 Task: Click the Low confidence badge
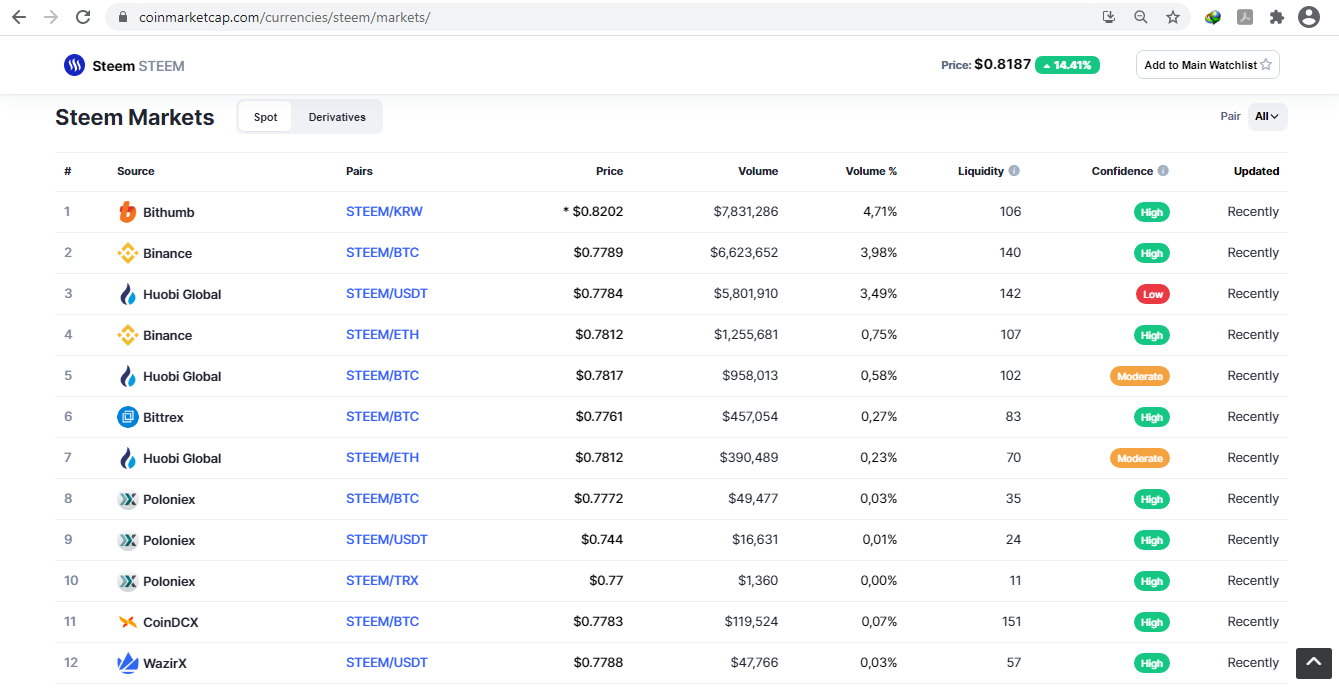(x=1152, y=294)
